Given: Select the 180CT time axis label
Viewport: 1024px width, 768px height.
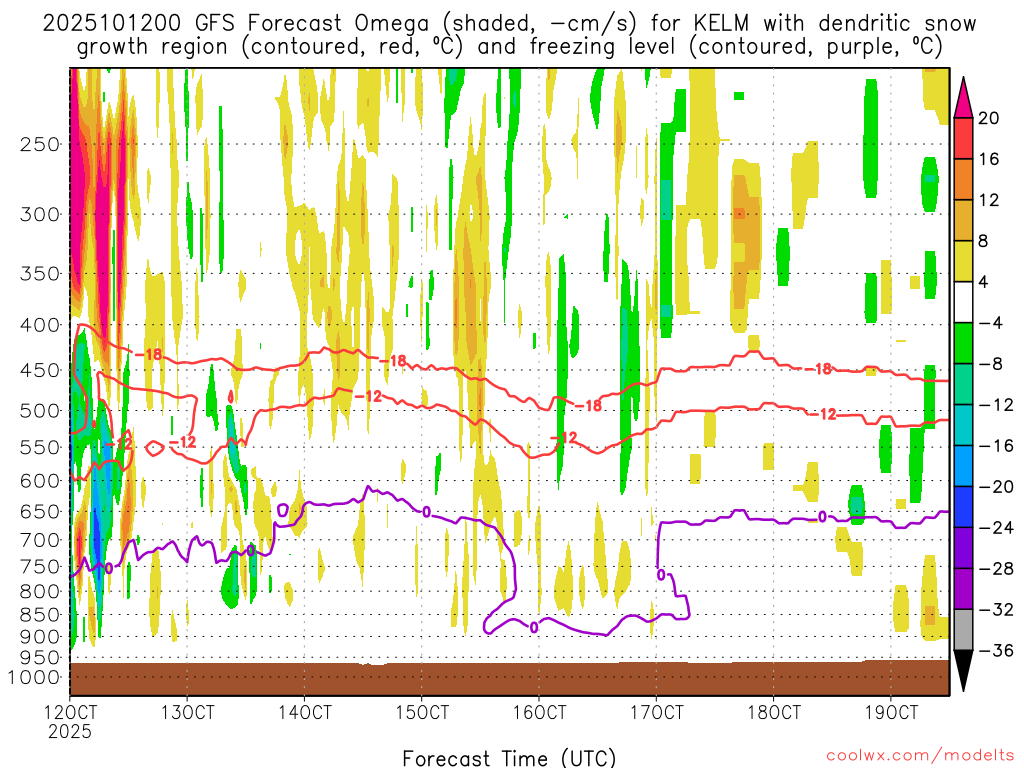Looking at the screenshot, I should coord(773,712).
